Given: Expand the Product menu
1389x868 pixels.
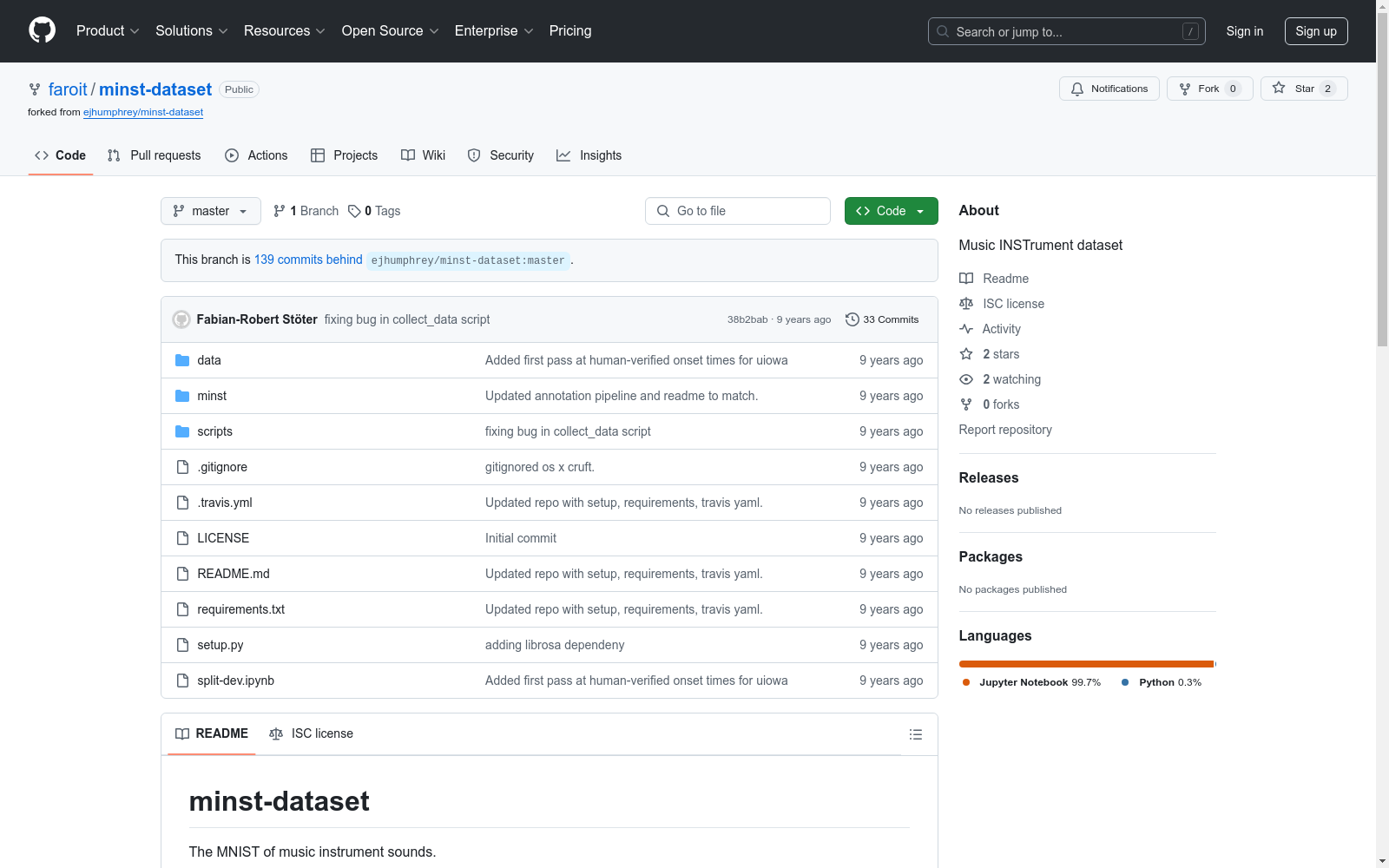Looking at the screenshot, I should (108, 31).
